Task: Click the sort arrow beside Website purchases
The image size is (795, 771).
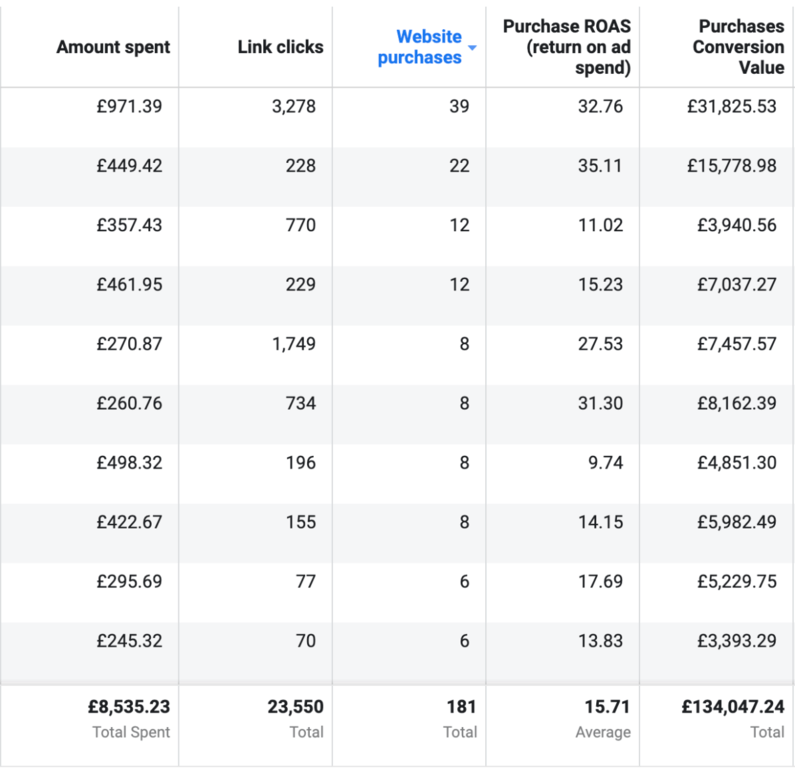Action: [472, 49]
